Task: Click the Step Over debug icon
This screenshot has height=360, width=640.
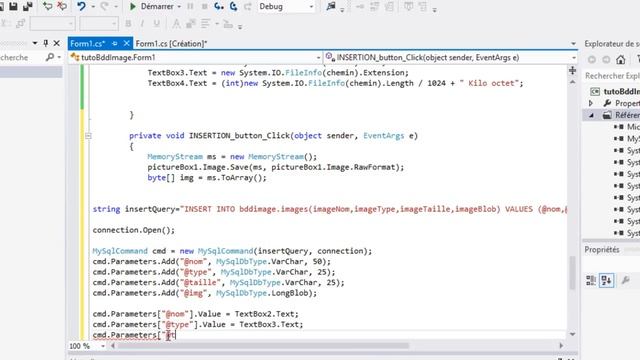Action: pos(233,6)
